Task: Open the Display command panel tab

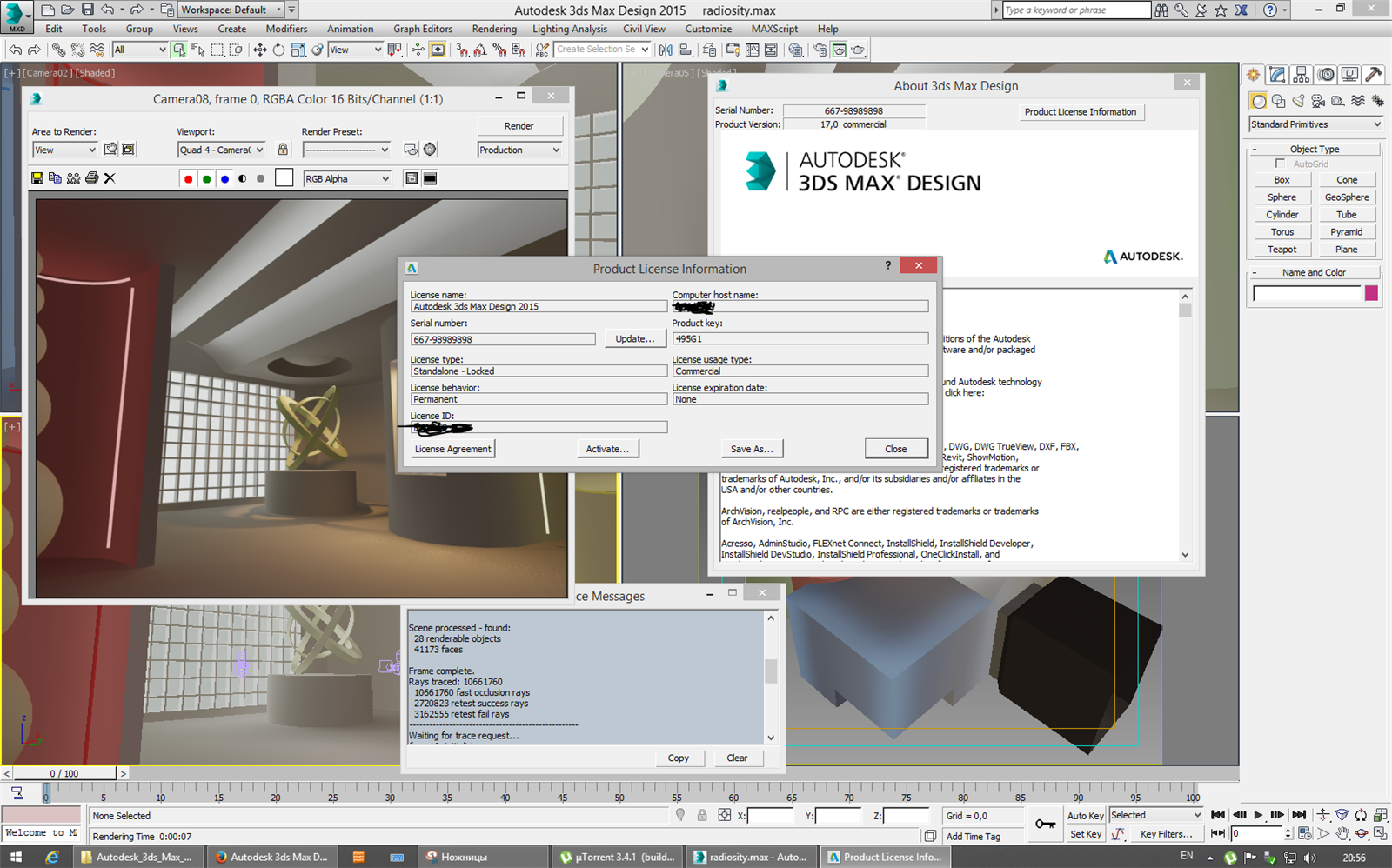Action: click(1349, 75)
